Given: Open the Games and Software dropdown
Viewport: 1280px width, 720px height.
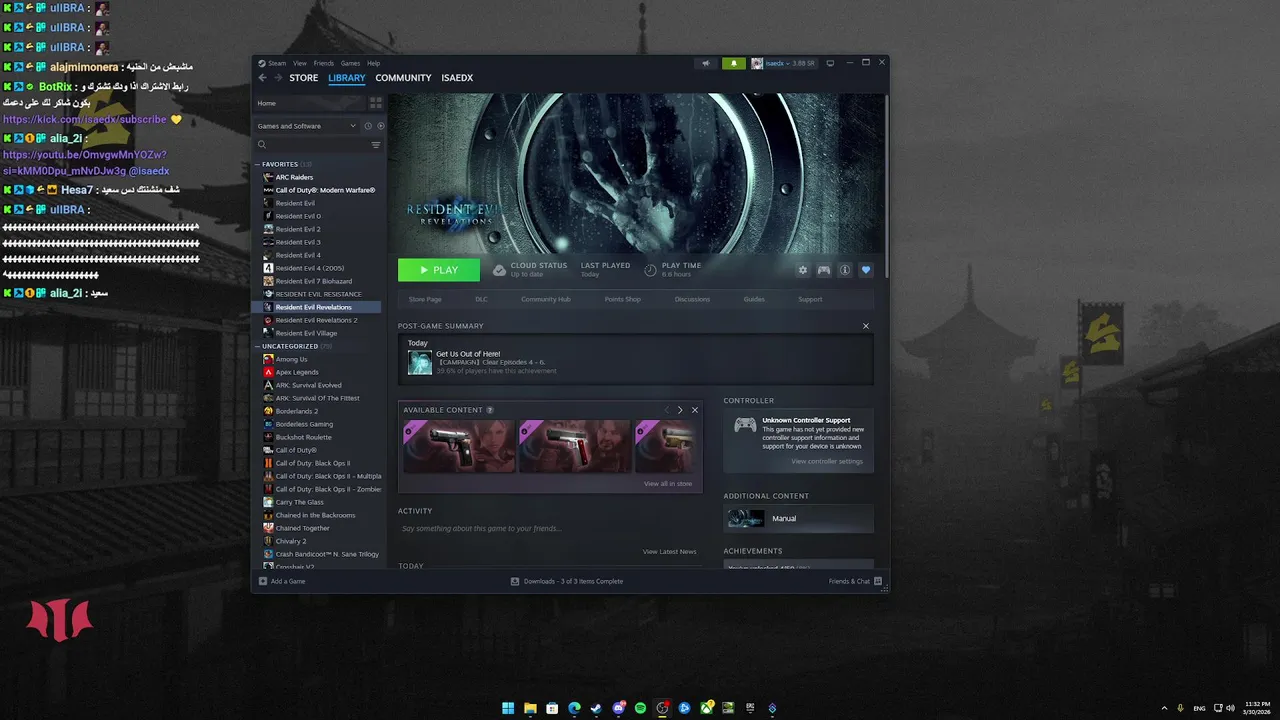Looking at the screenshot, I should click(307, 126).
